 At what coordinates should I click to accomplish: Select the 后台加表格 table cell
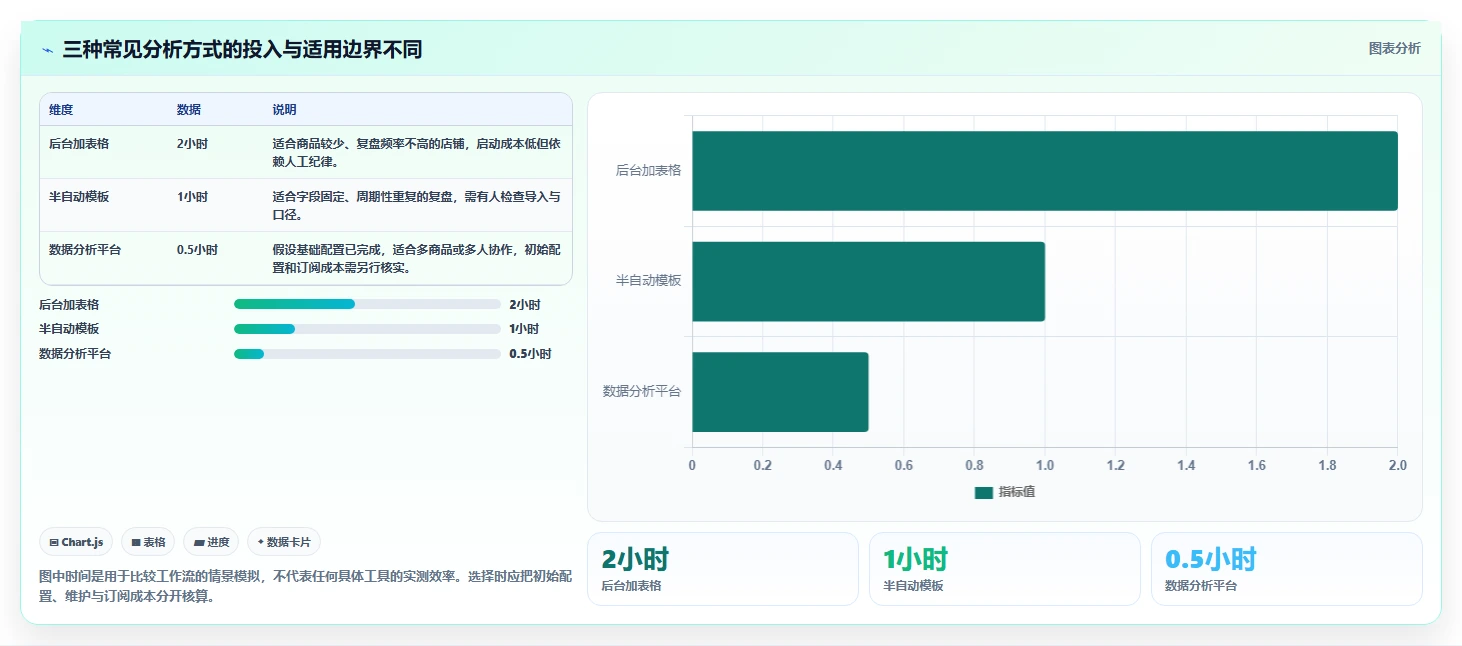pos(79,144)
